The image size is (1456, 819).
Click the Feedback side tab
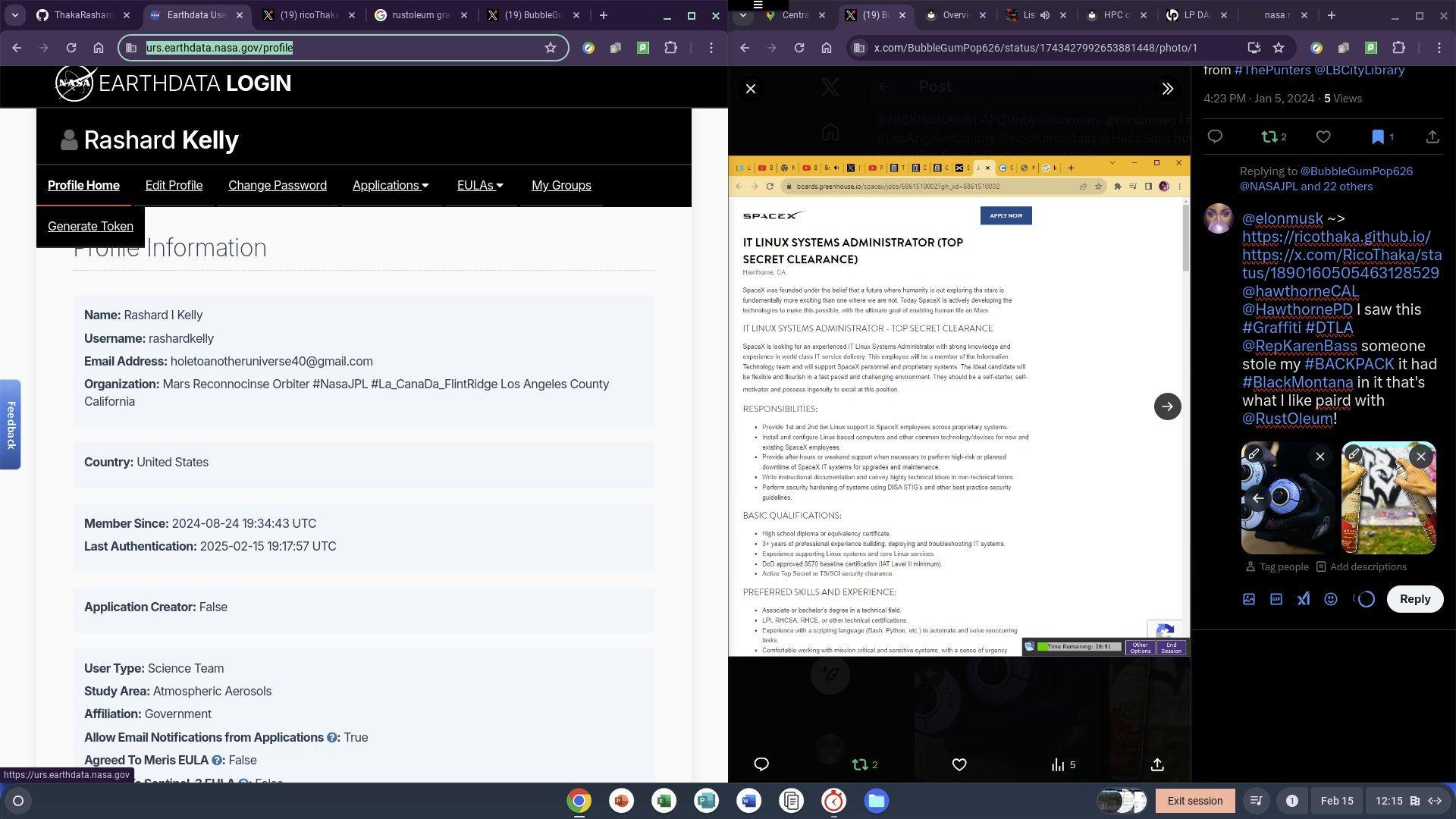point(11,425)
